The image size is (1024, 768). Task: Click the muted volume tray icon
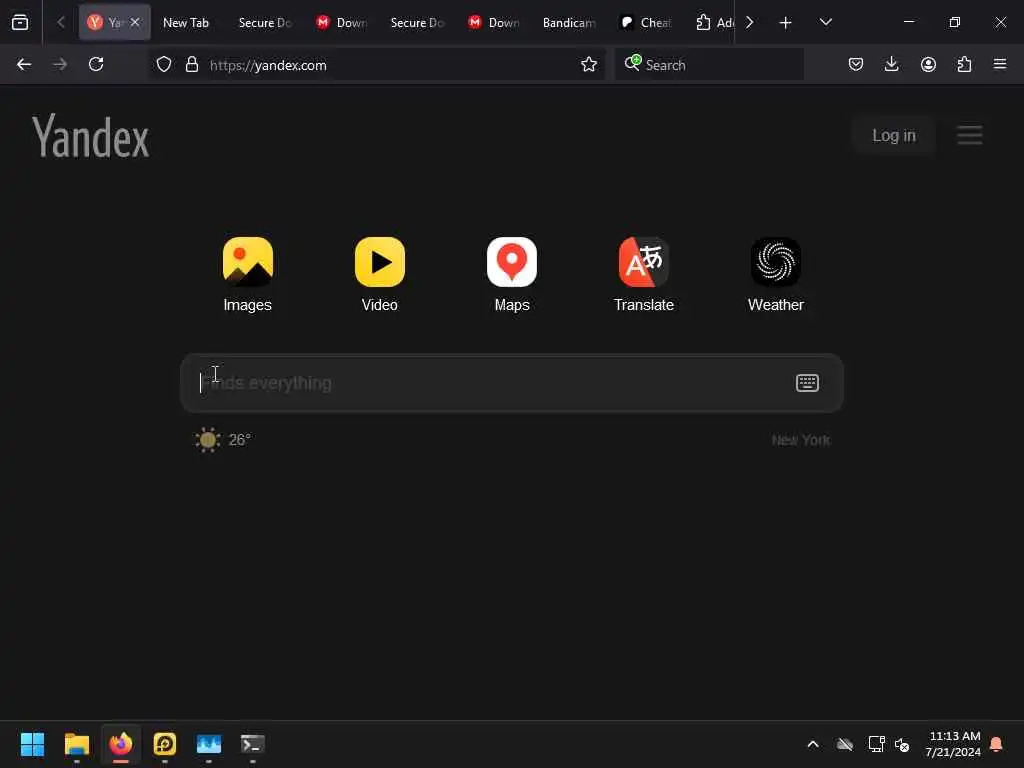tap(902, 744)
